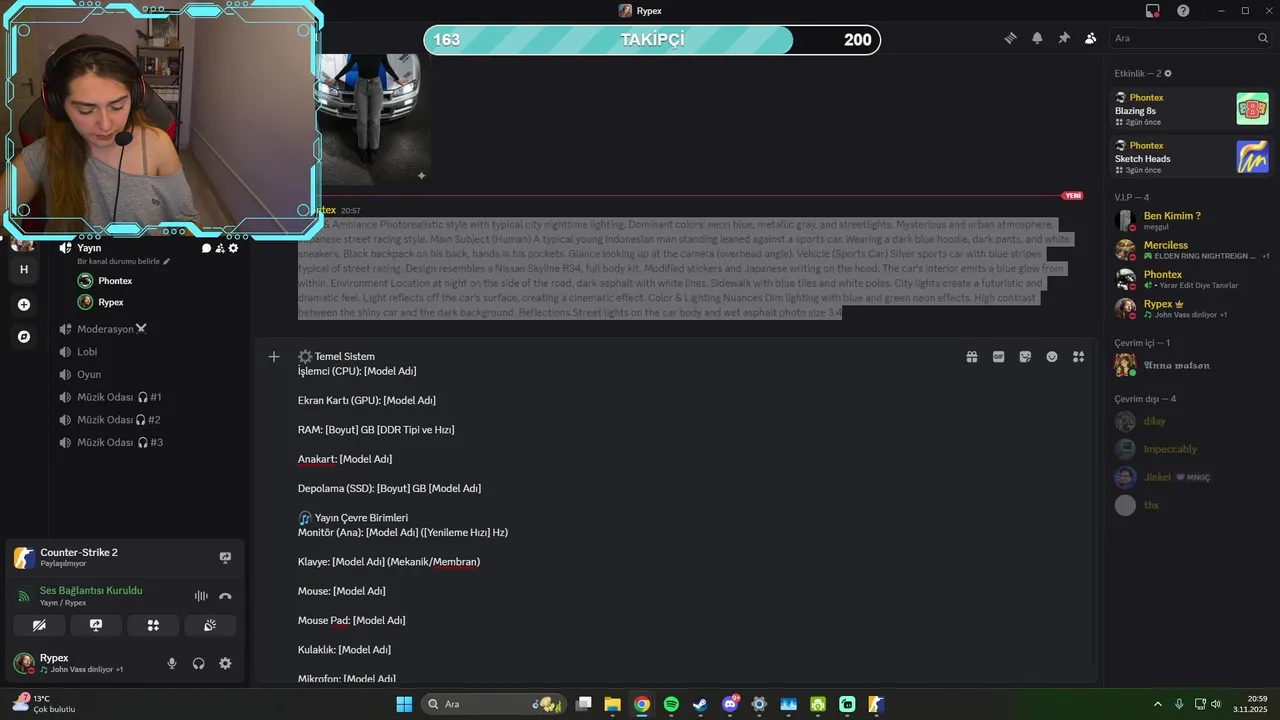Open the Blazing 8s activity card
Screen dimensions: 1280x720
1191,108
